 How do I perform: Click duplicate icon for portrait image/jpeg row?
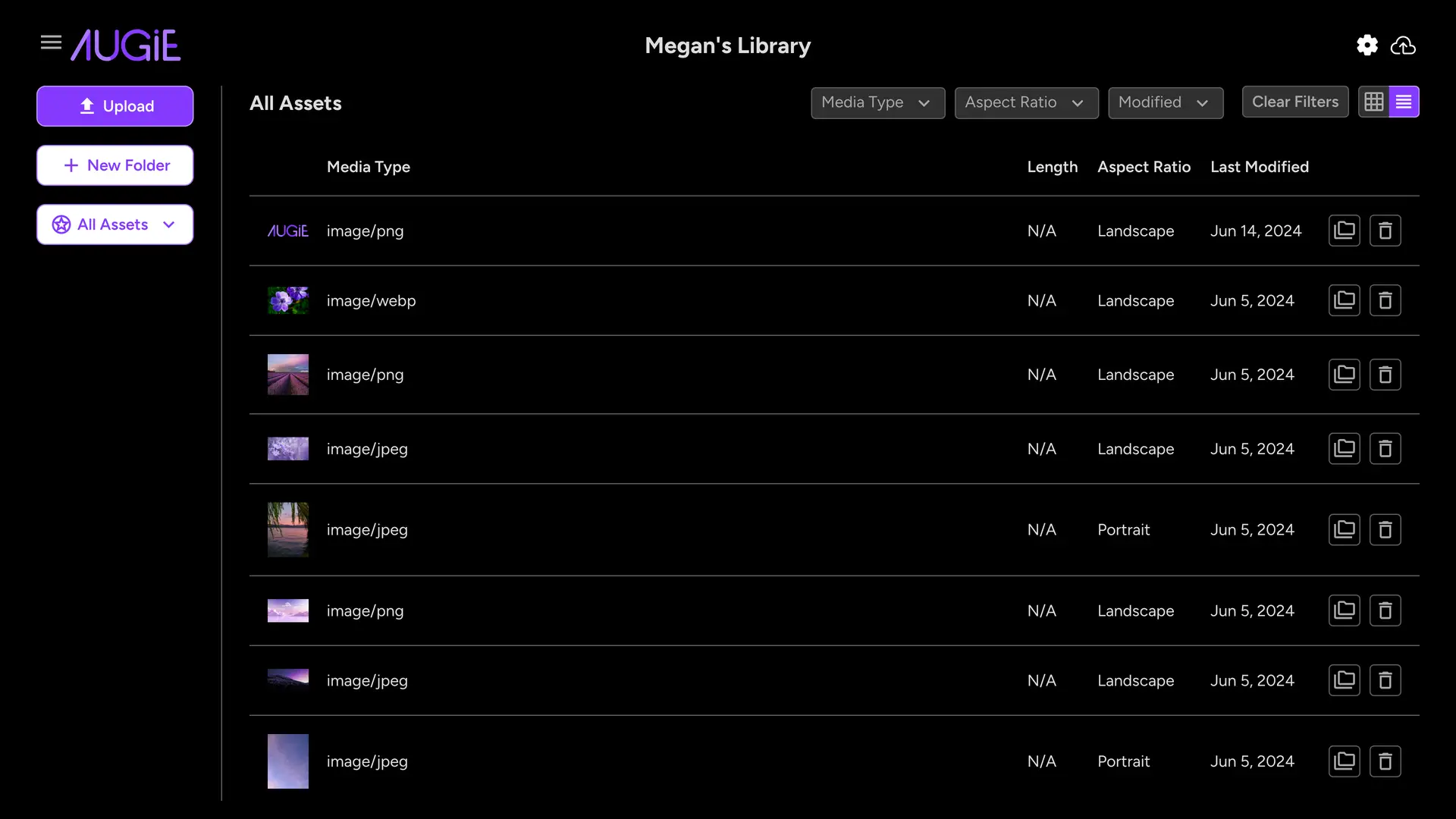pos(1344,529)
